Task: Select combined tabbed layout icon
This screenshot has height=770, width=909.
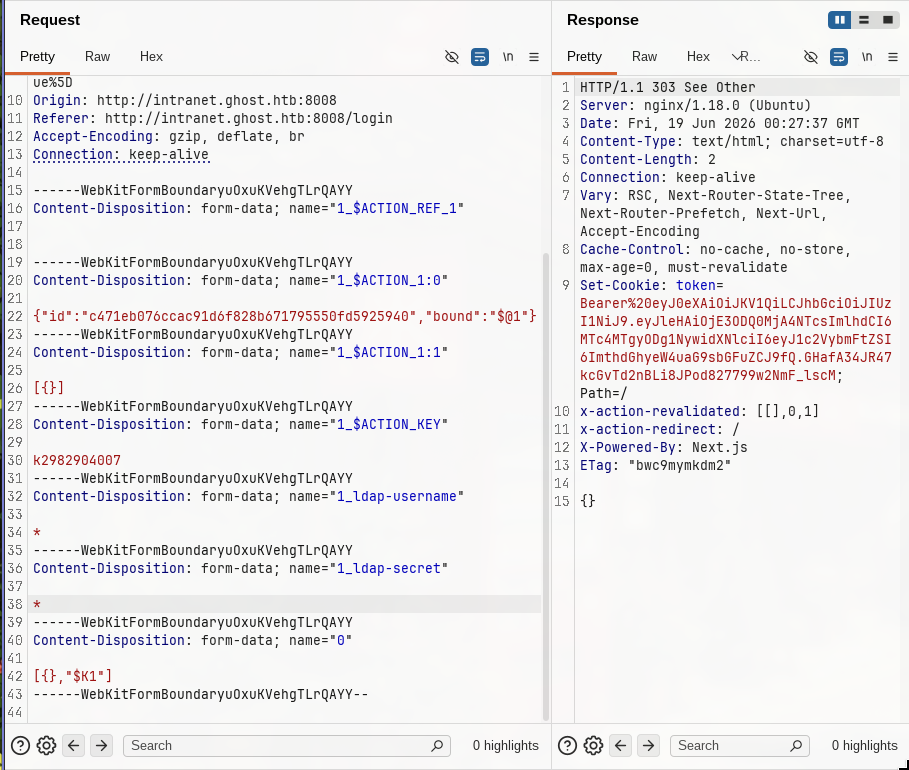Action: pyautogui.click(x=888, y=20)
